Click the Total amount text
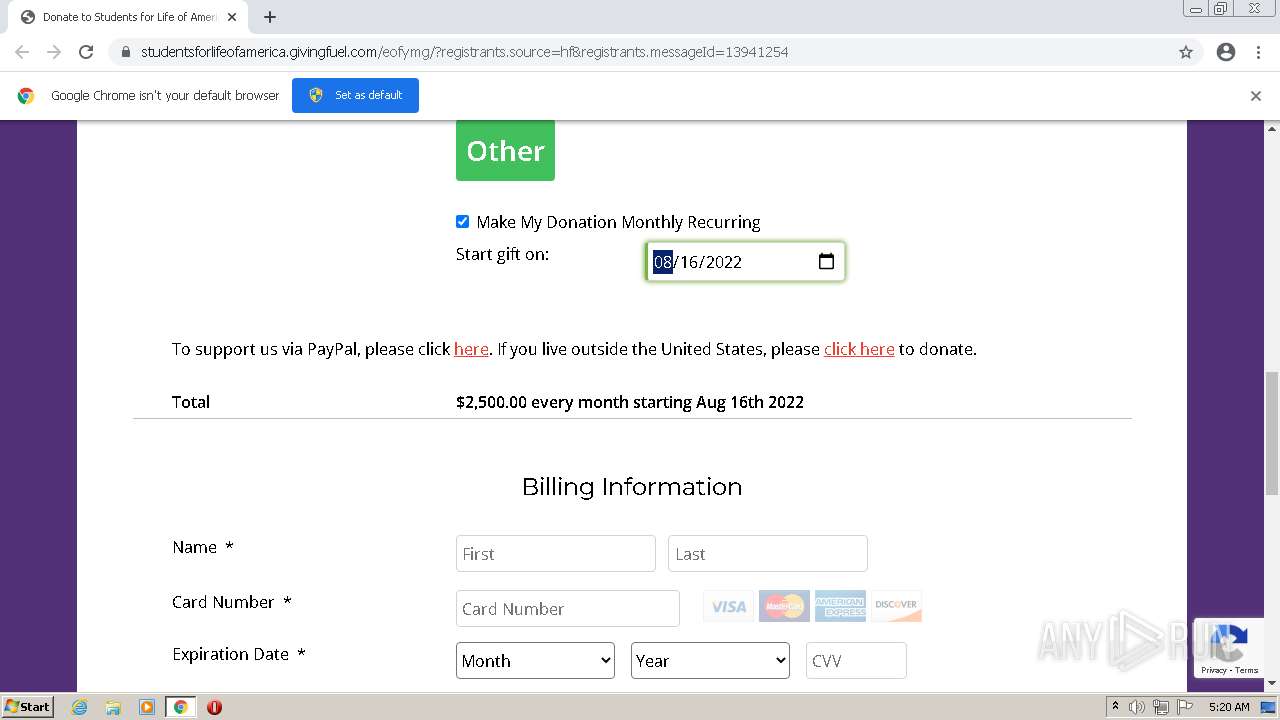 (630, 402)
